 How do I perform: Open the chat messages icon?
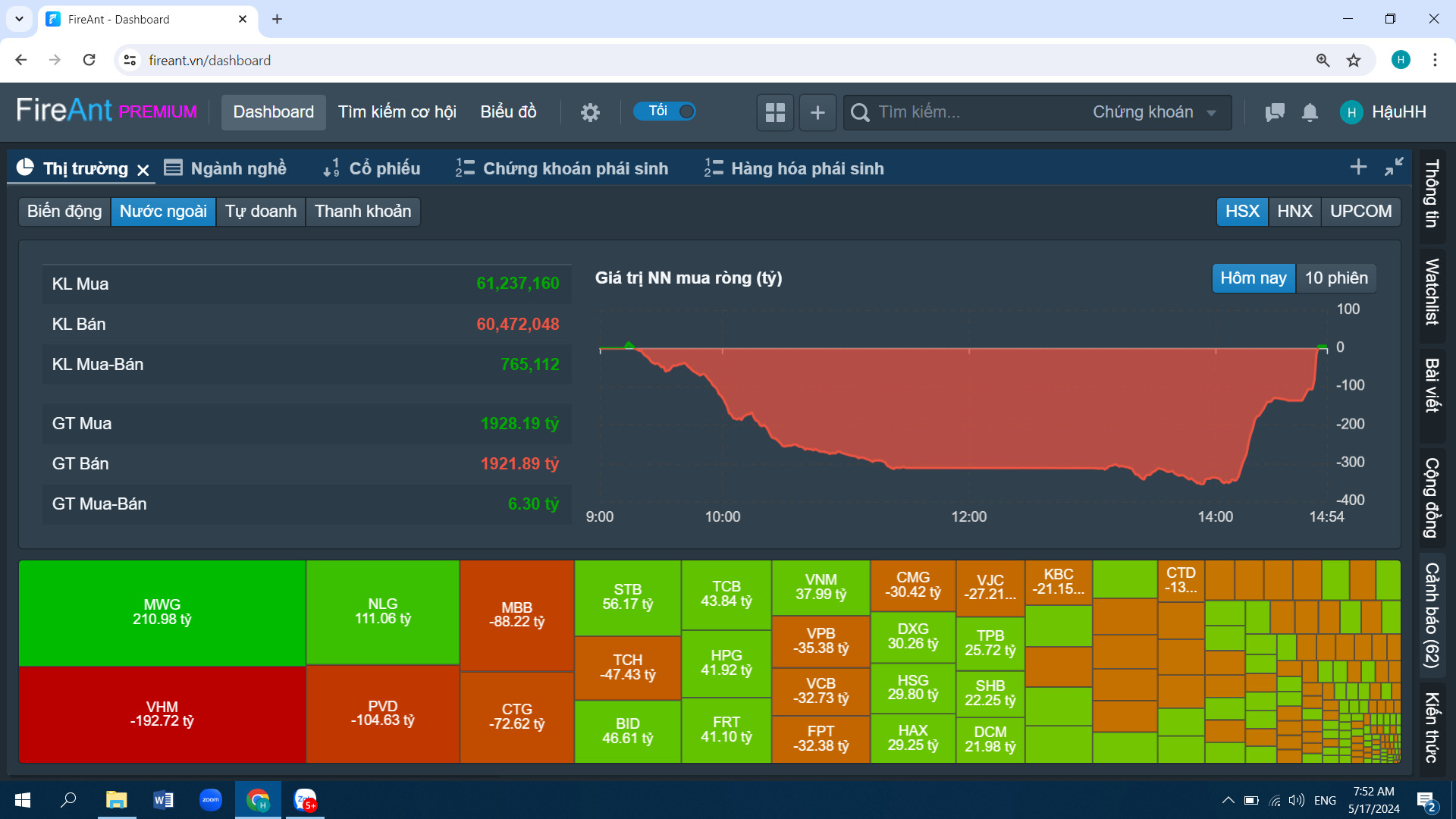[1275, 112]
